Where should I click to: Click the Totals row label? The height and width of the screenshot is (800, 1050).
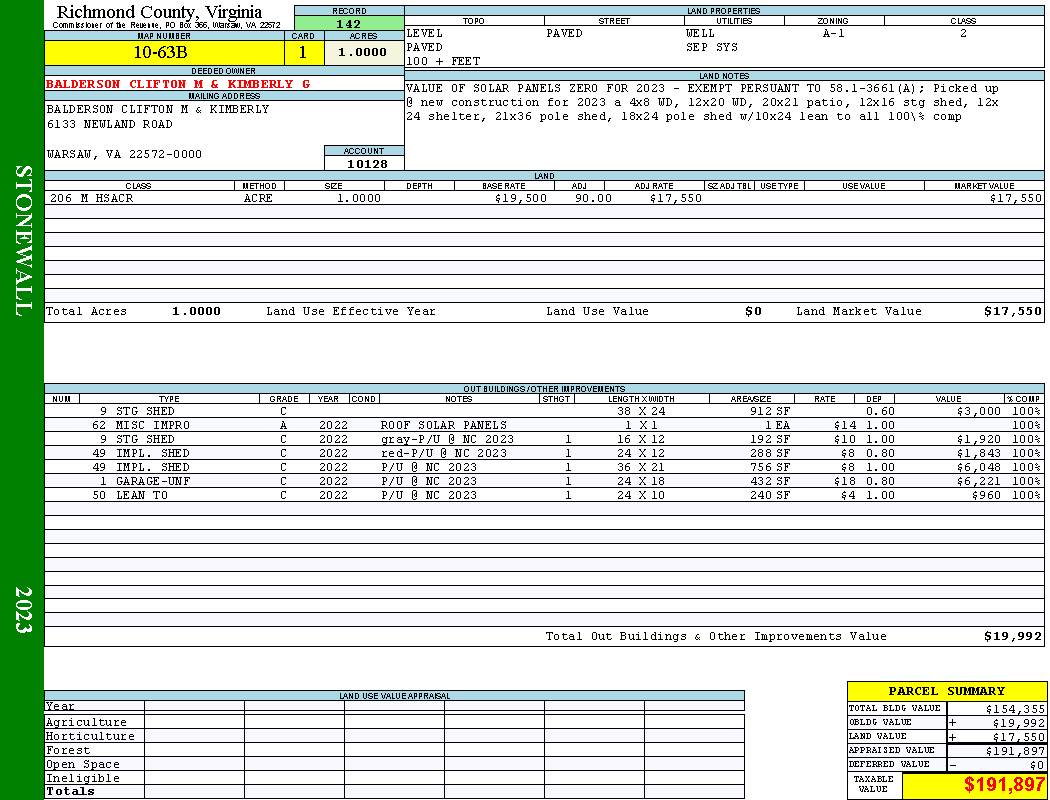[70, 791]
